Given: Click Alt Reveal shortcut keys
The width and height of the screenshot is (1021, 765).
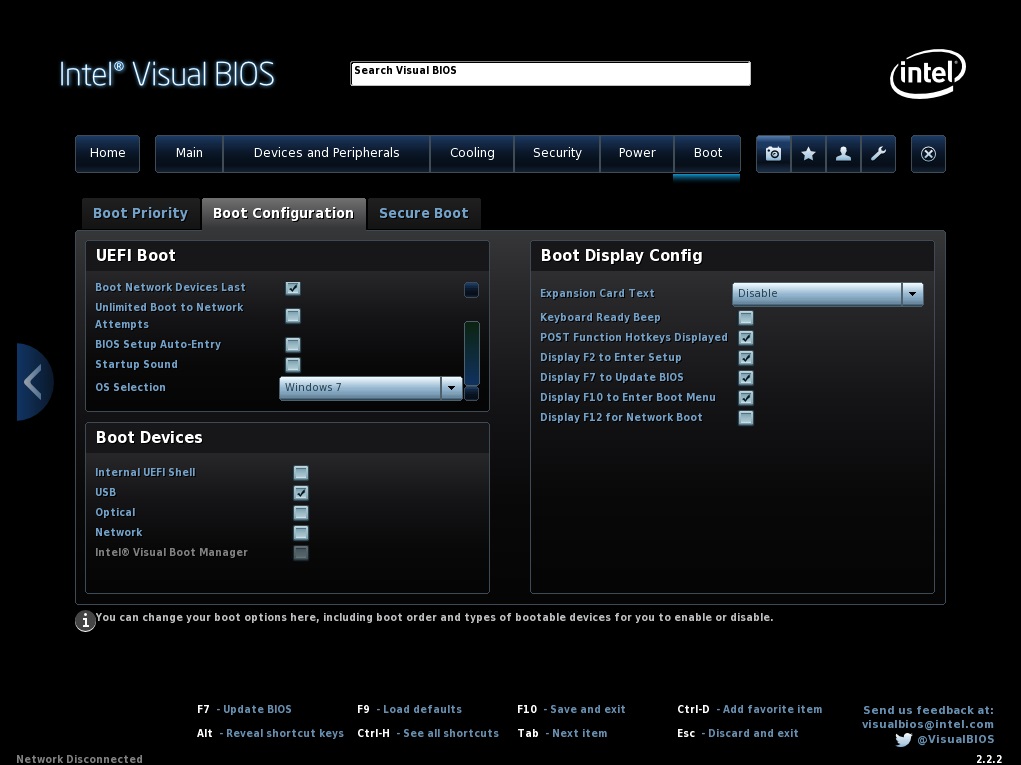Looking at the screenshot, I should pyautogui.click(x=270, y=734).
